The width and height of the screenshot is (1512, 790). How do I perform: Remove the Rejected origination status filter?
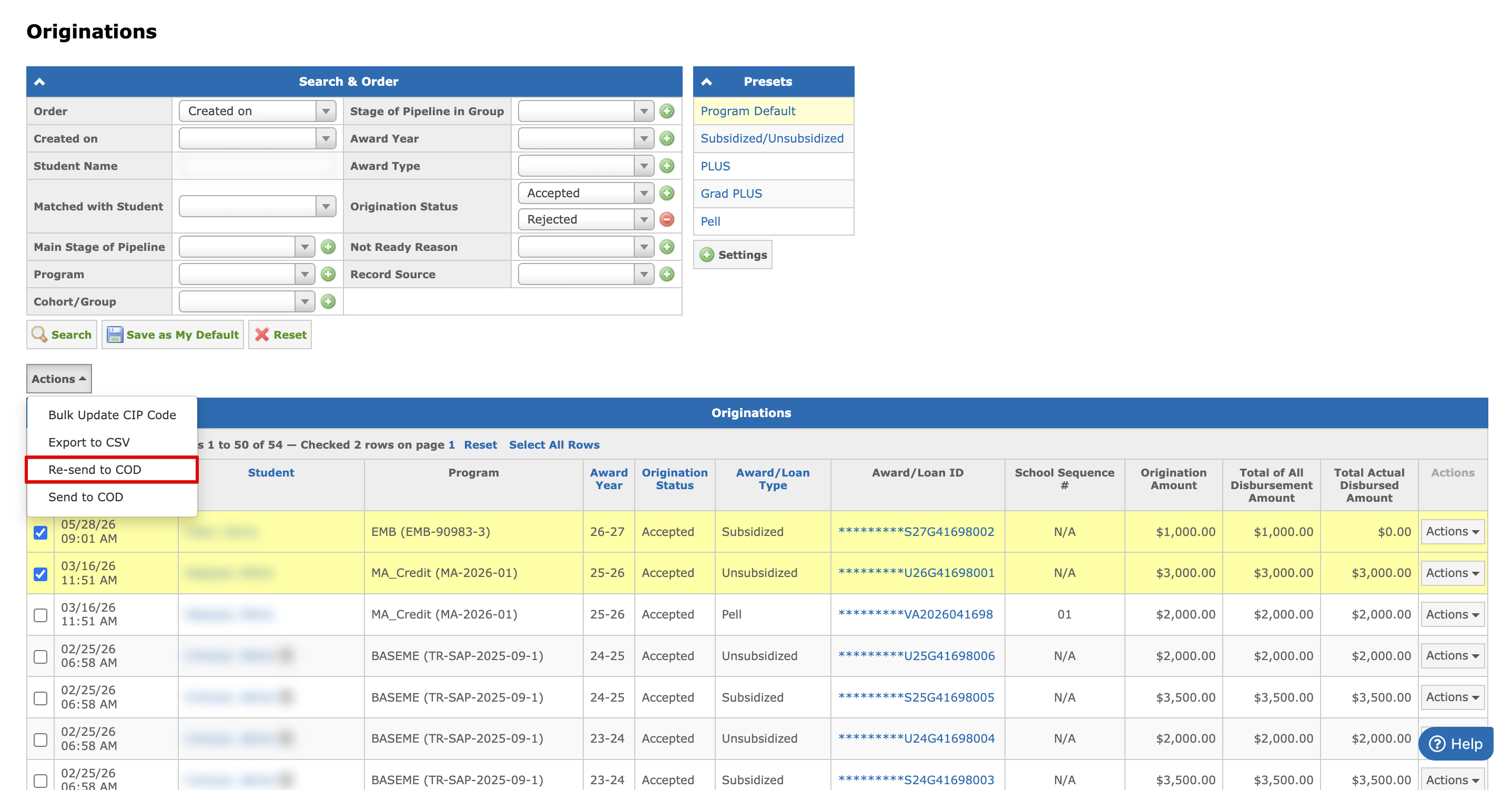point(666,219)
